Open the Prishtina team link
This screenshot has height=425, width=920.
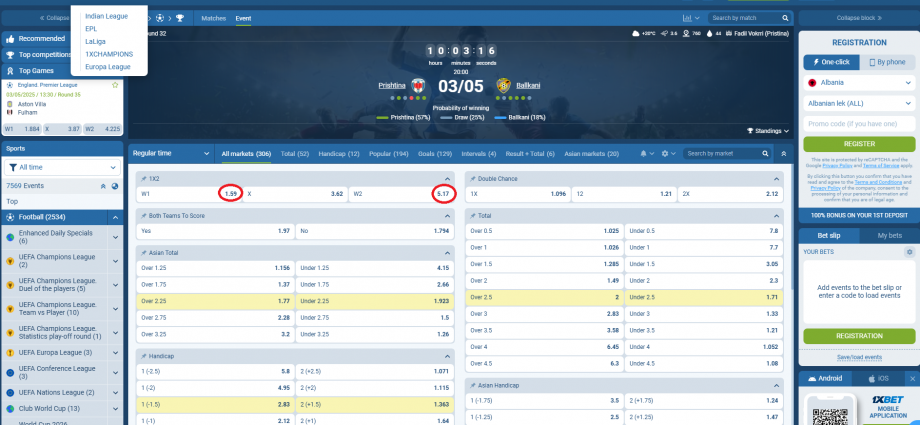coord(392,86)
